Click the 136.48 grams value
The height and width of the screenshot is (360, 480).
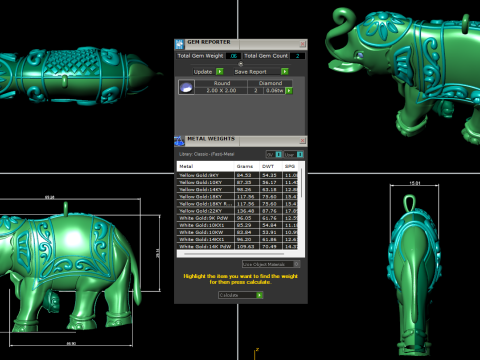click(x=245, y=211)
